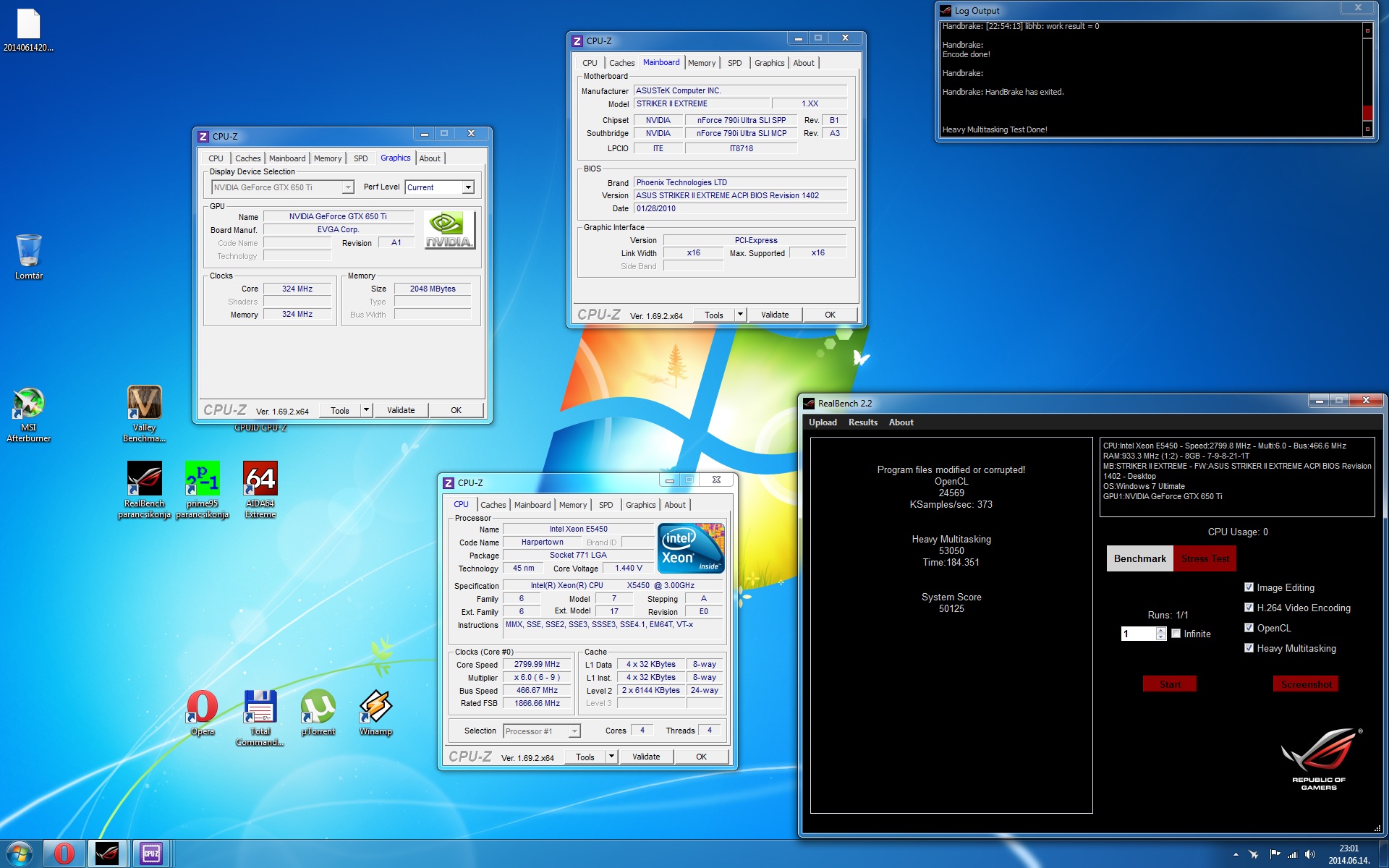
Task: Click the Benchmark button in RealBench
Action: click(1140, 558)
